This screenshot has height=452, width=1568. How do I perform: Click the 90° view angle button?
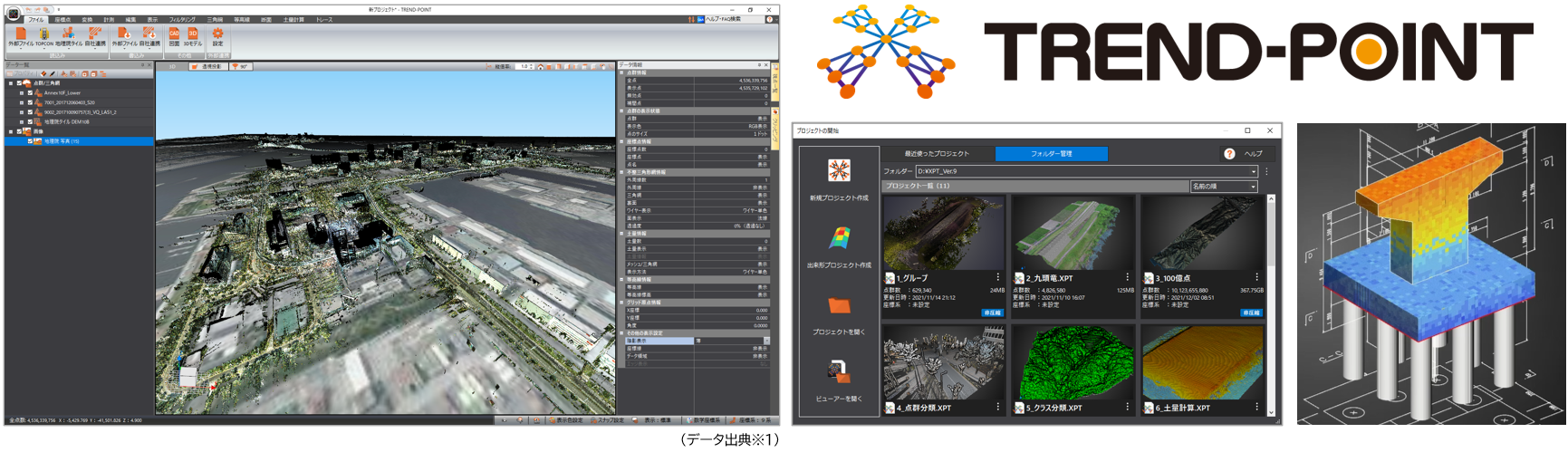[240, 66]
